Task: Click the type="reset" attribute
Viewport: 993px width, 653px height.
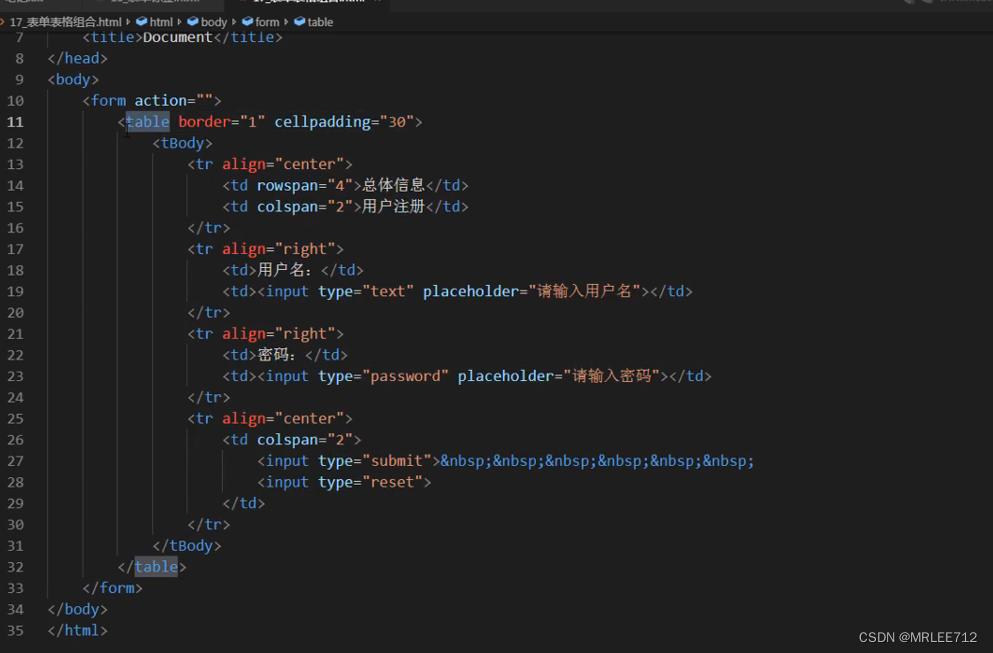Action: tap(370, 483)
